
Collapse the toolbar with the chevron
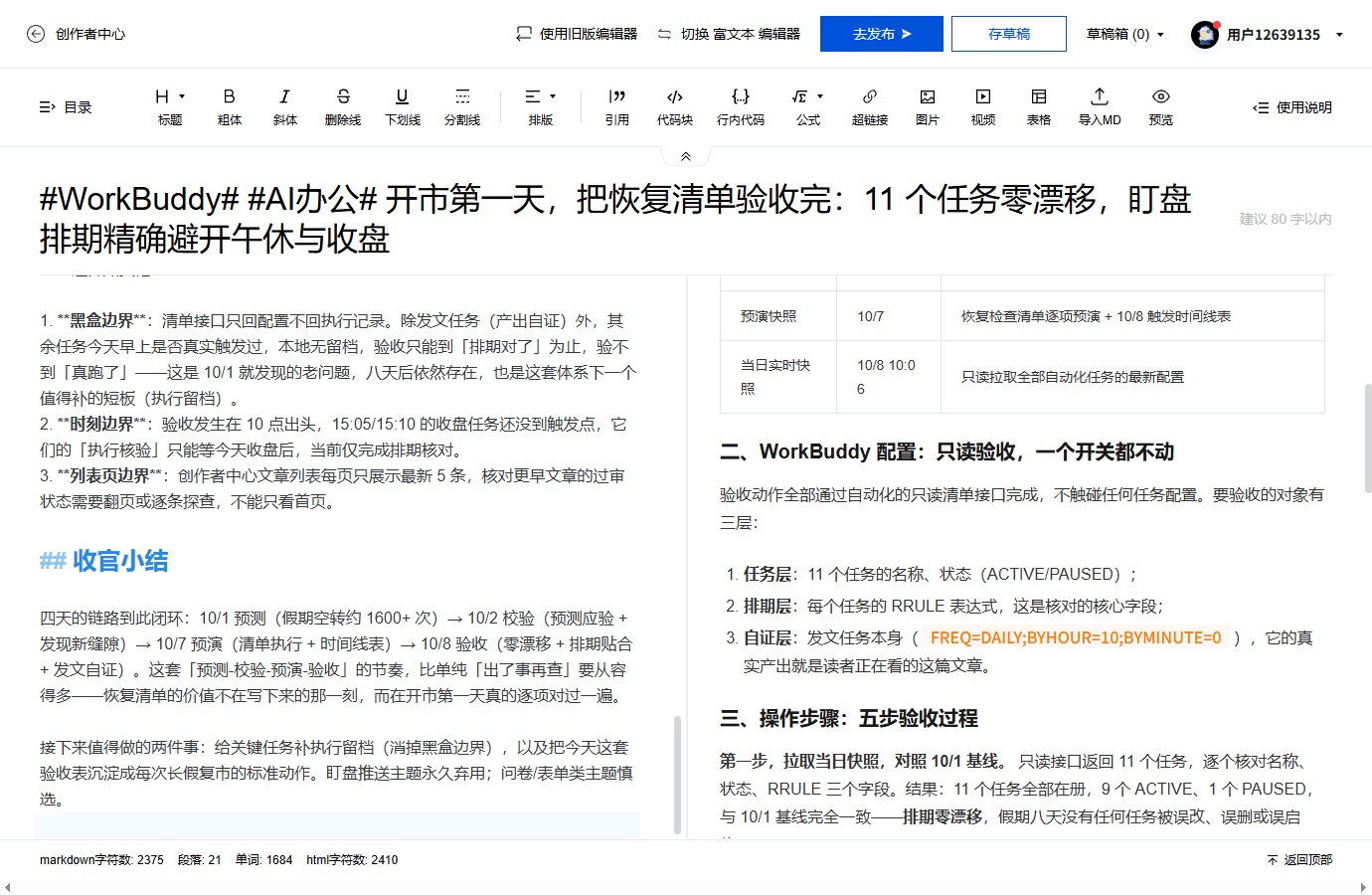pyautogui.click(x=686, y=156)
